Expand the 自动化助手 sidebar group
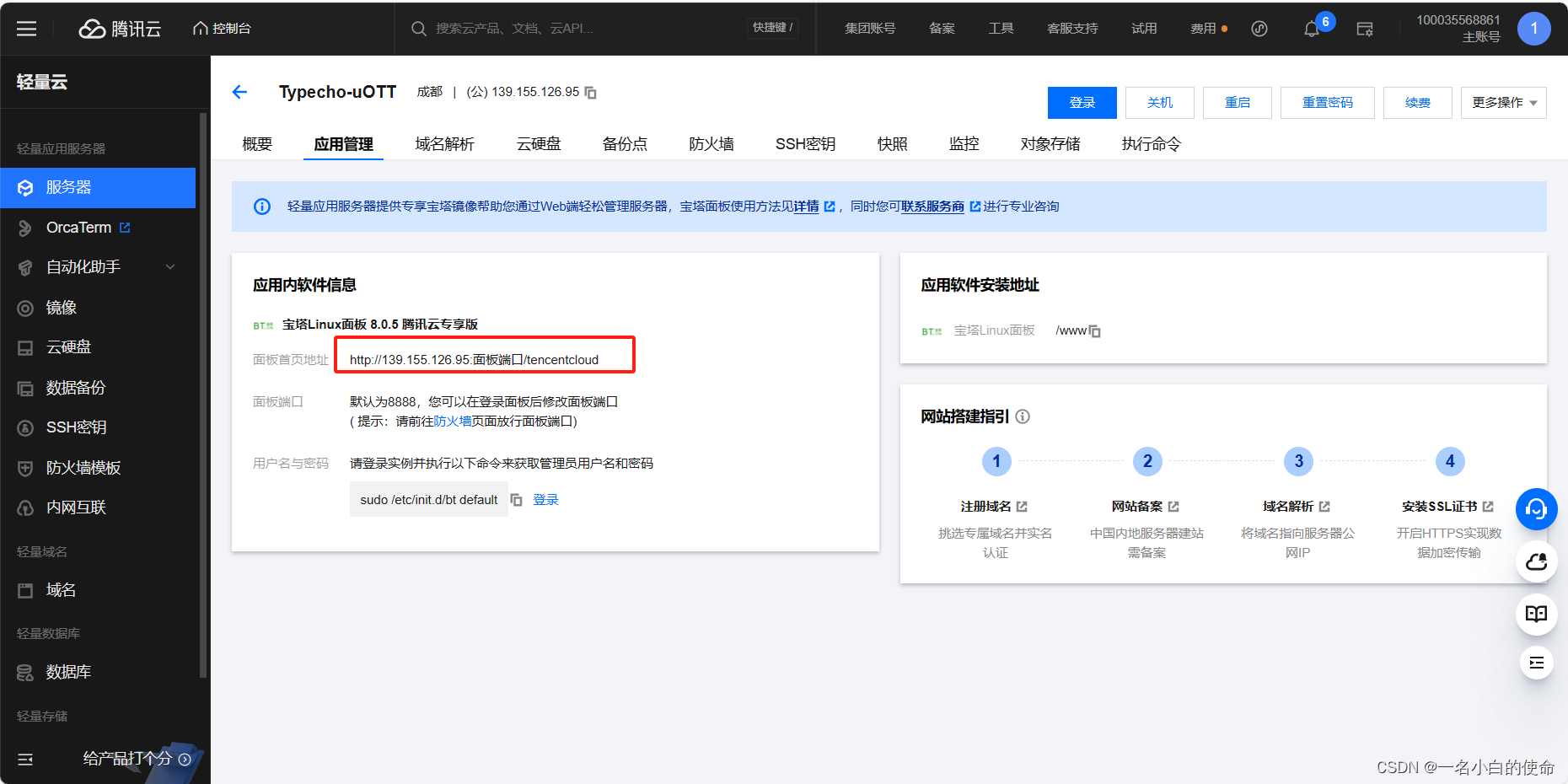This screenshot has height=784, width=1568. pos(98,267)
